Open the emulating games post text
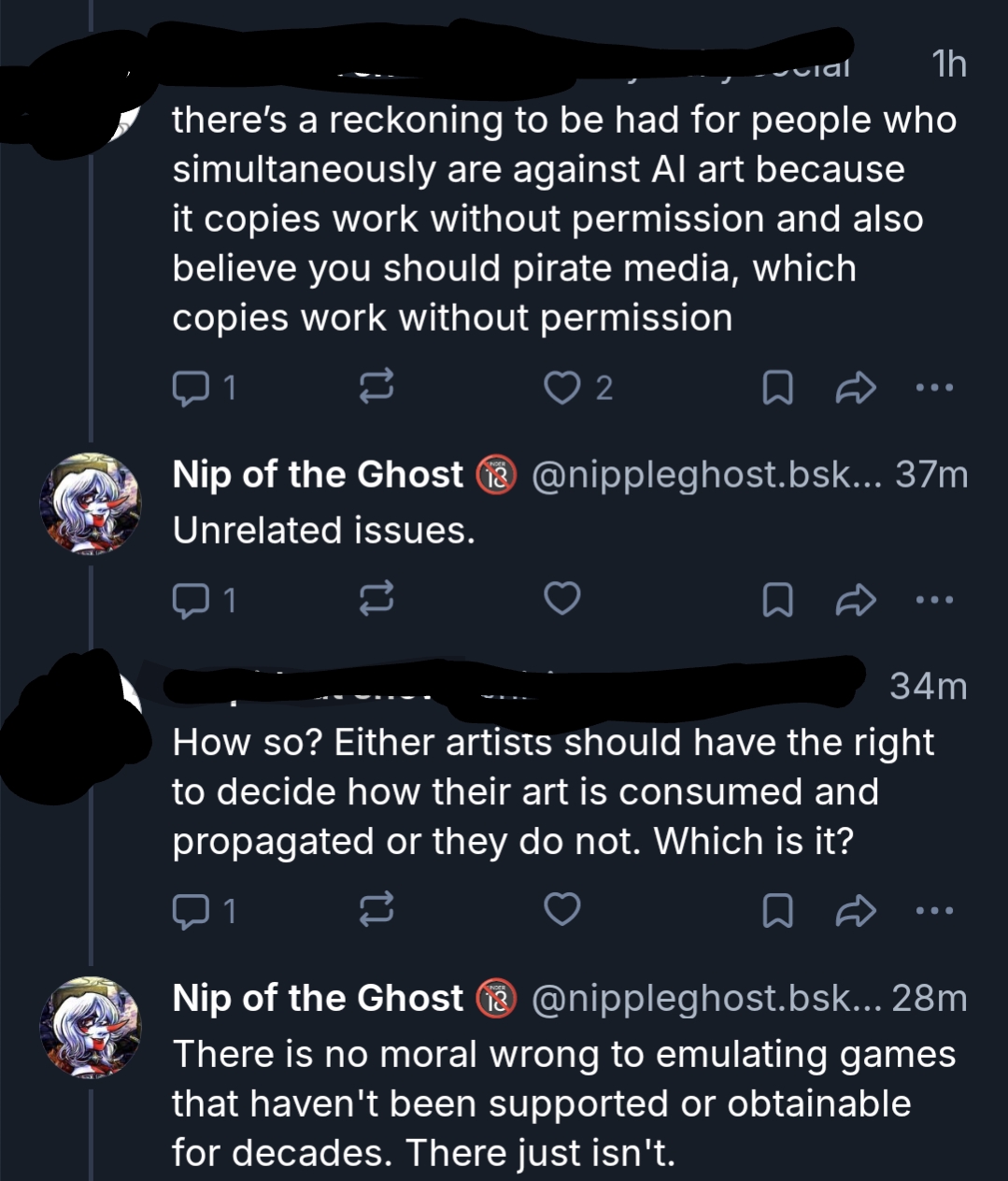This screenshot has width=1008, height=1181. point(561,1103)
